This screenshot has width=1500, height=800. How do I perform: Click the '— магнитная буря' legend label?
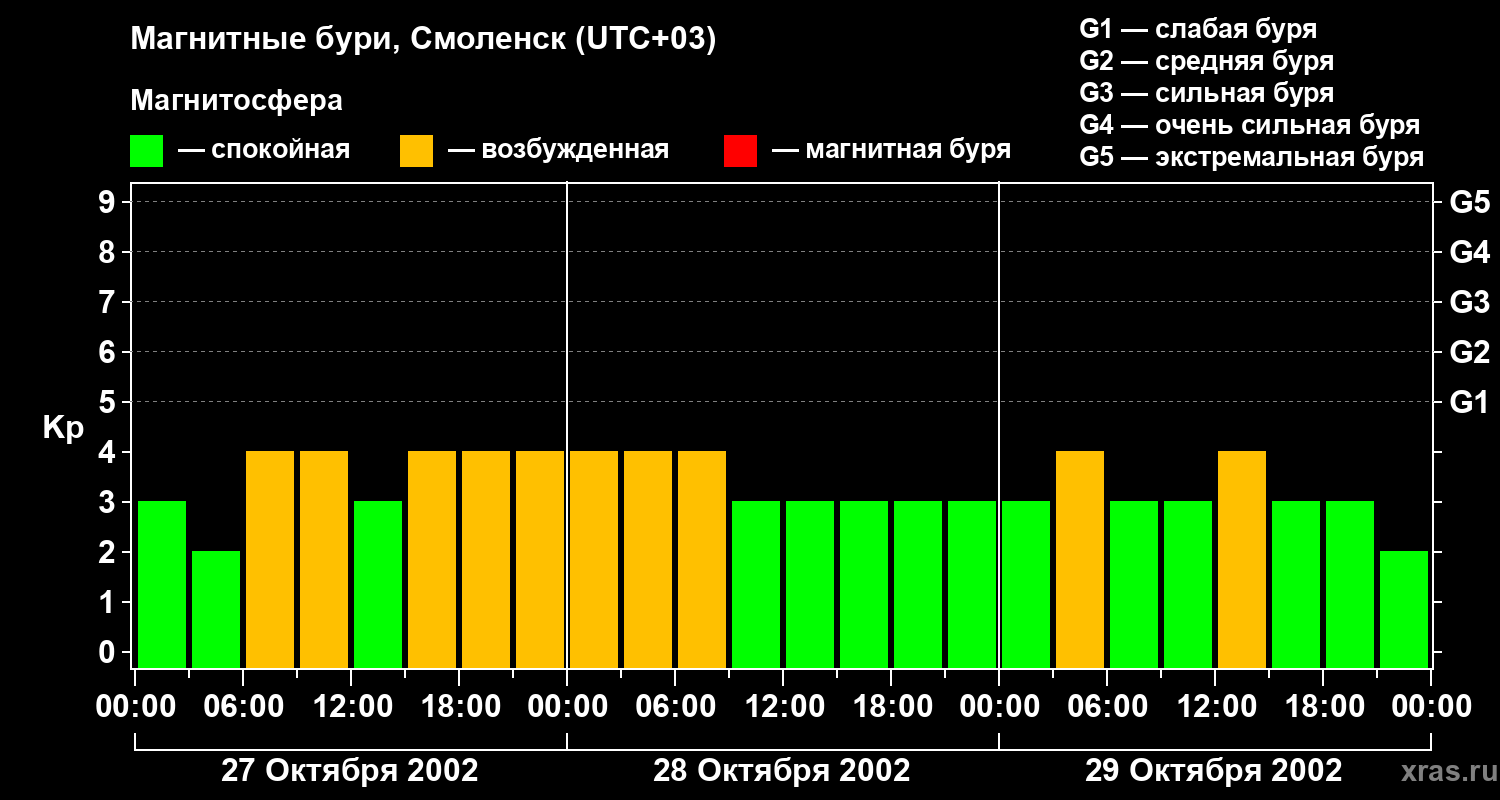click(891, 150)
